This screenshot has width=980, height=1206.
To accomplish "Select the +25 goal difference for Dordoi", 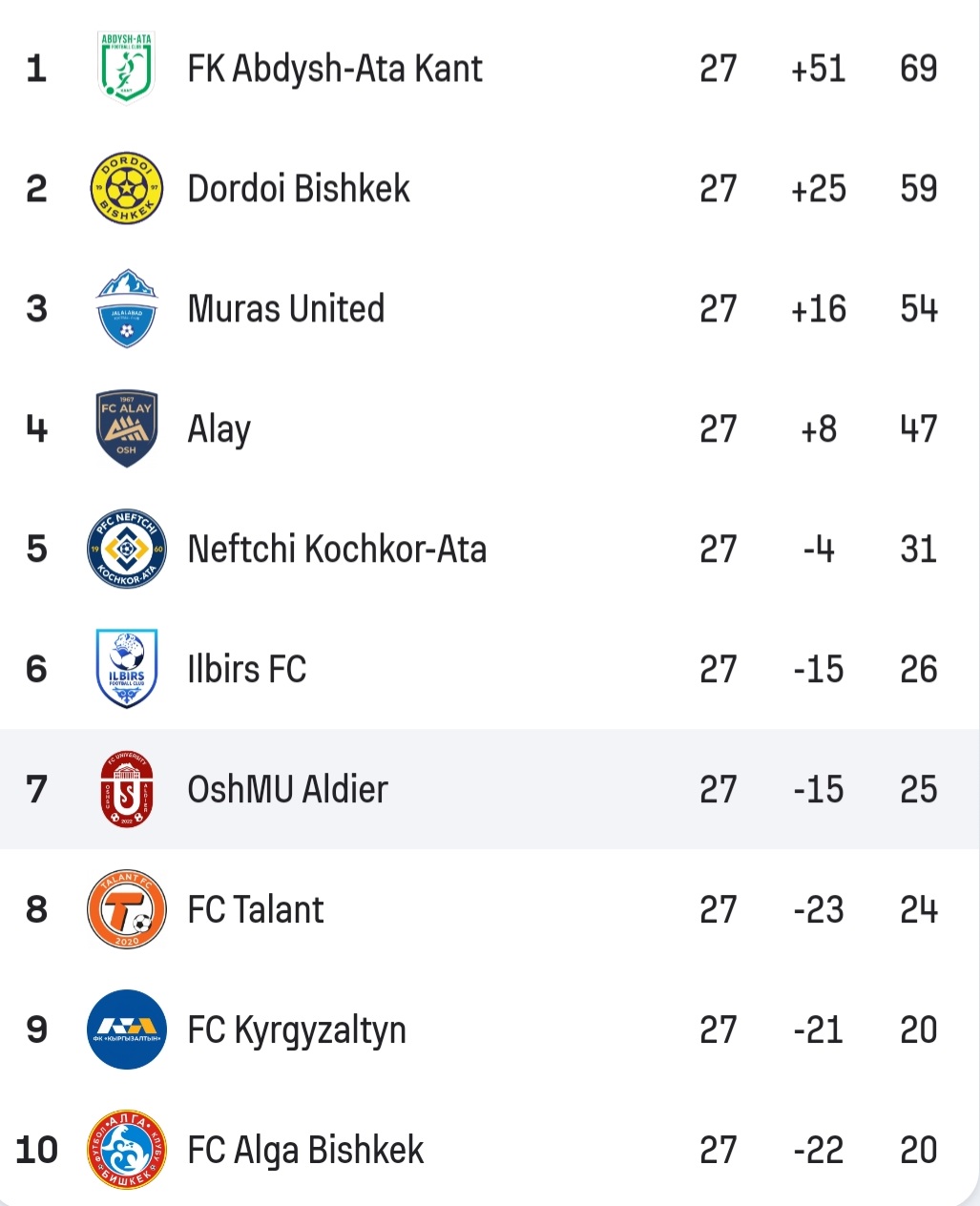I will point(819,189).
